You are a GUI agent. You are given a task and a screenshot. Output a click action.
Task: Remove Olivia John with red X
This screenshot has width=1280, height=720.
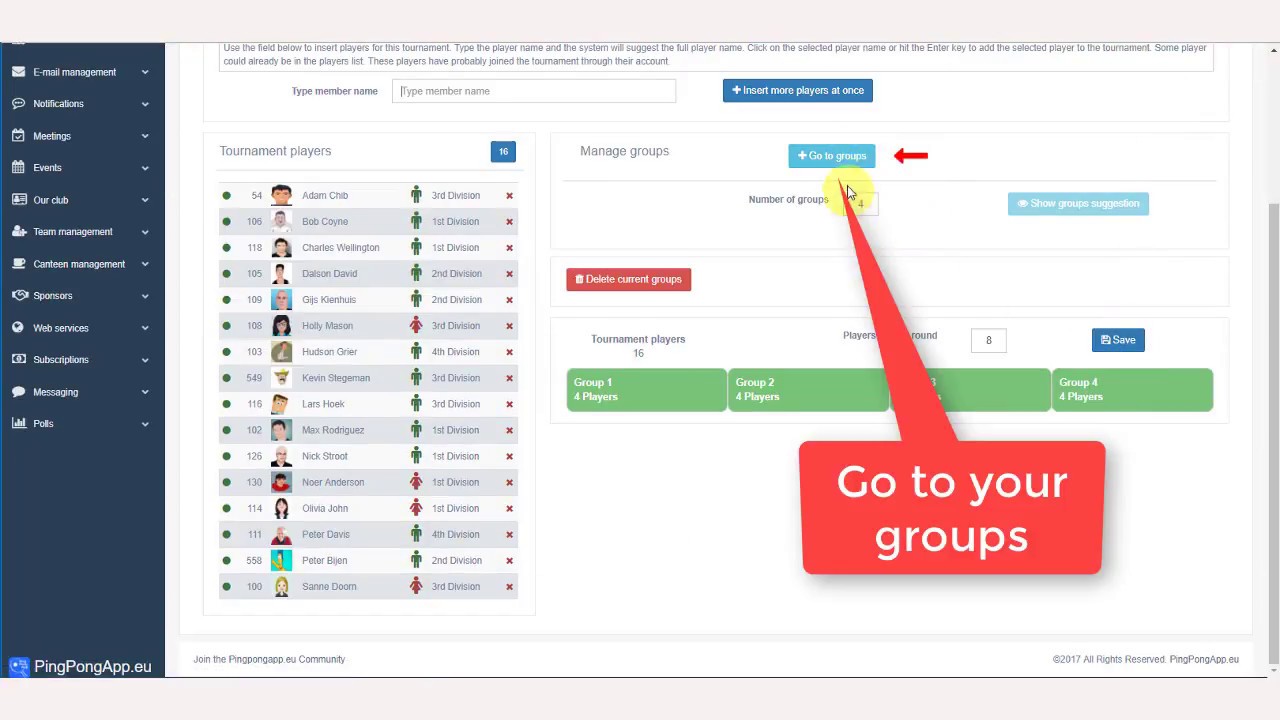[x=509, y=508]
